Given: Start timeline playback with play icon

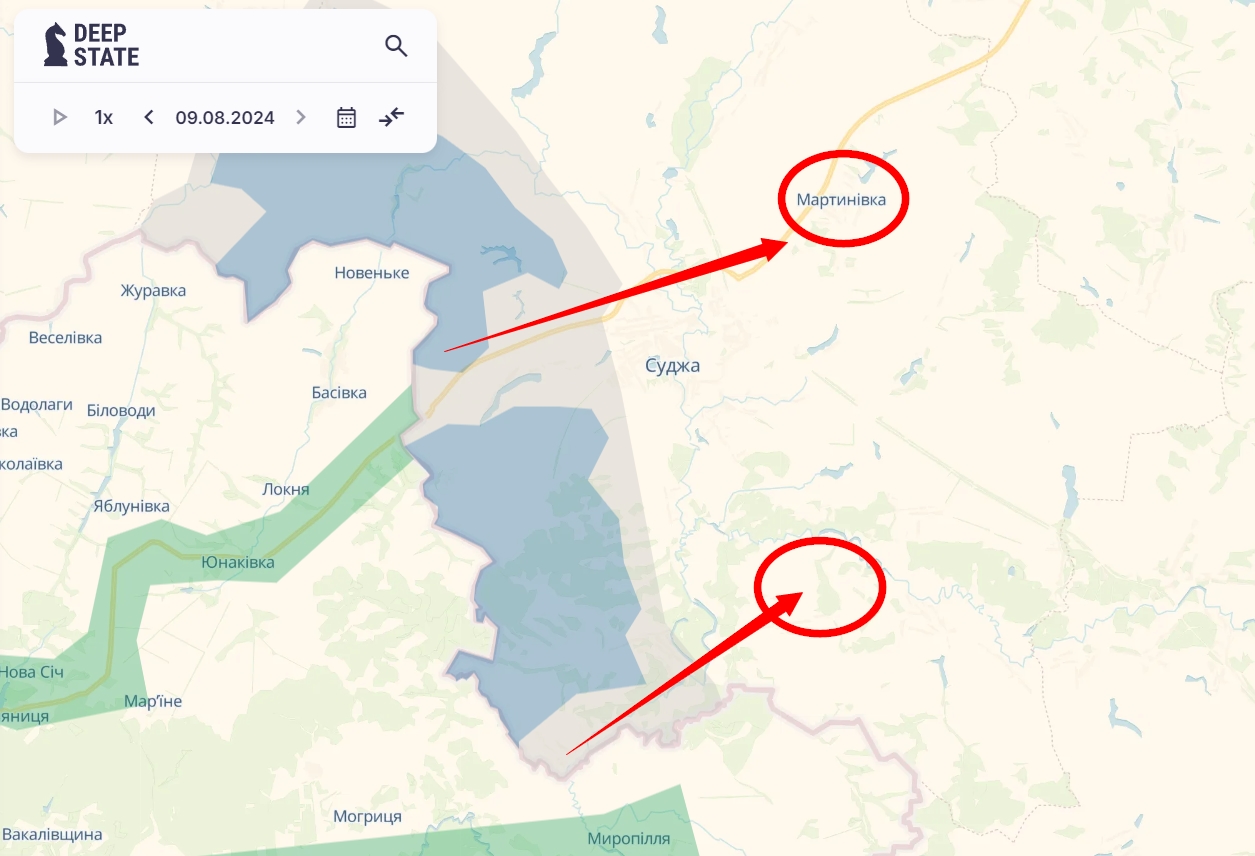Looking at the screenshot, I should [60, 117].
